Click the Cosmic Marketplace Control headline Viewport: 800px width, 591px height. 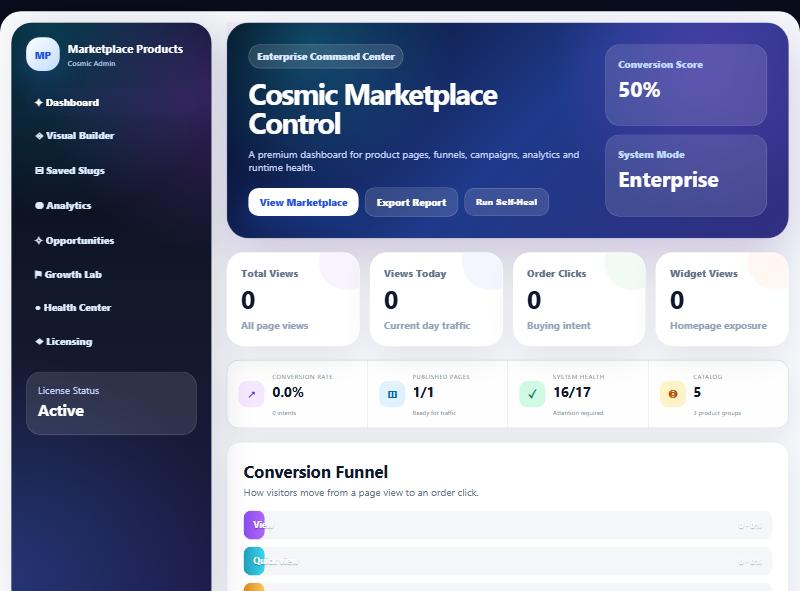tap(373, 109)
